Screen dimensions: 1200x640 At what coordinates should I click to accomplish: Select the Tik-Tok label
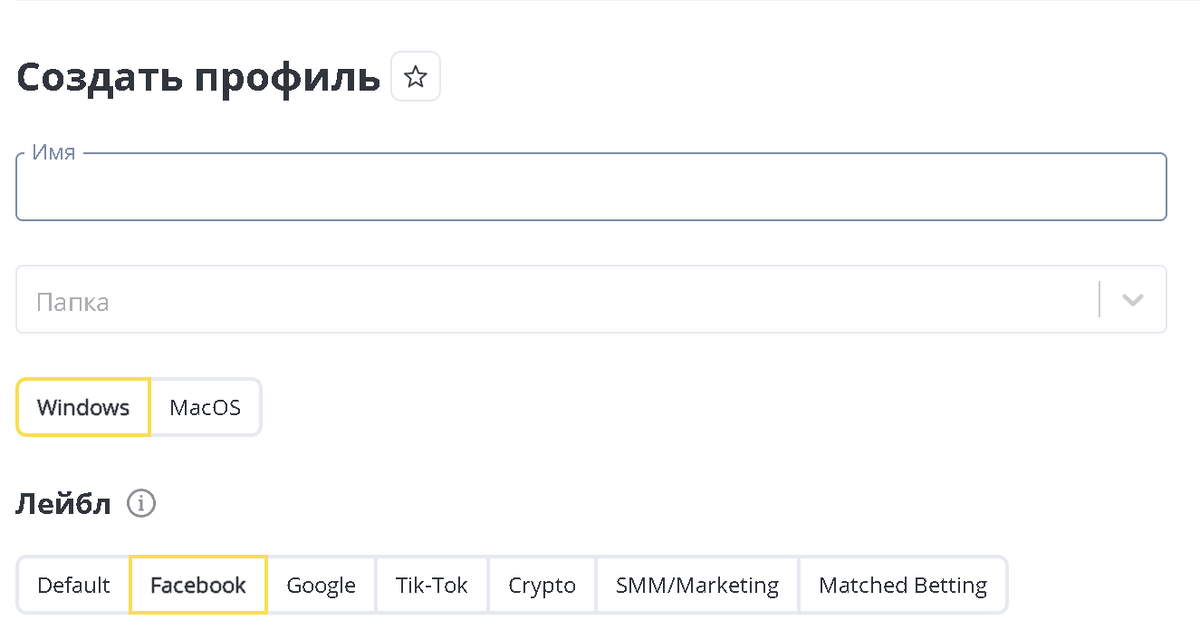432,585
